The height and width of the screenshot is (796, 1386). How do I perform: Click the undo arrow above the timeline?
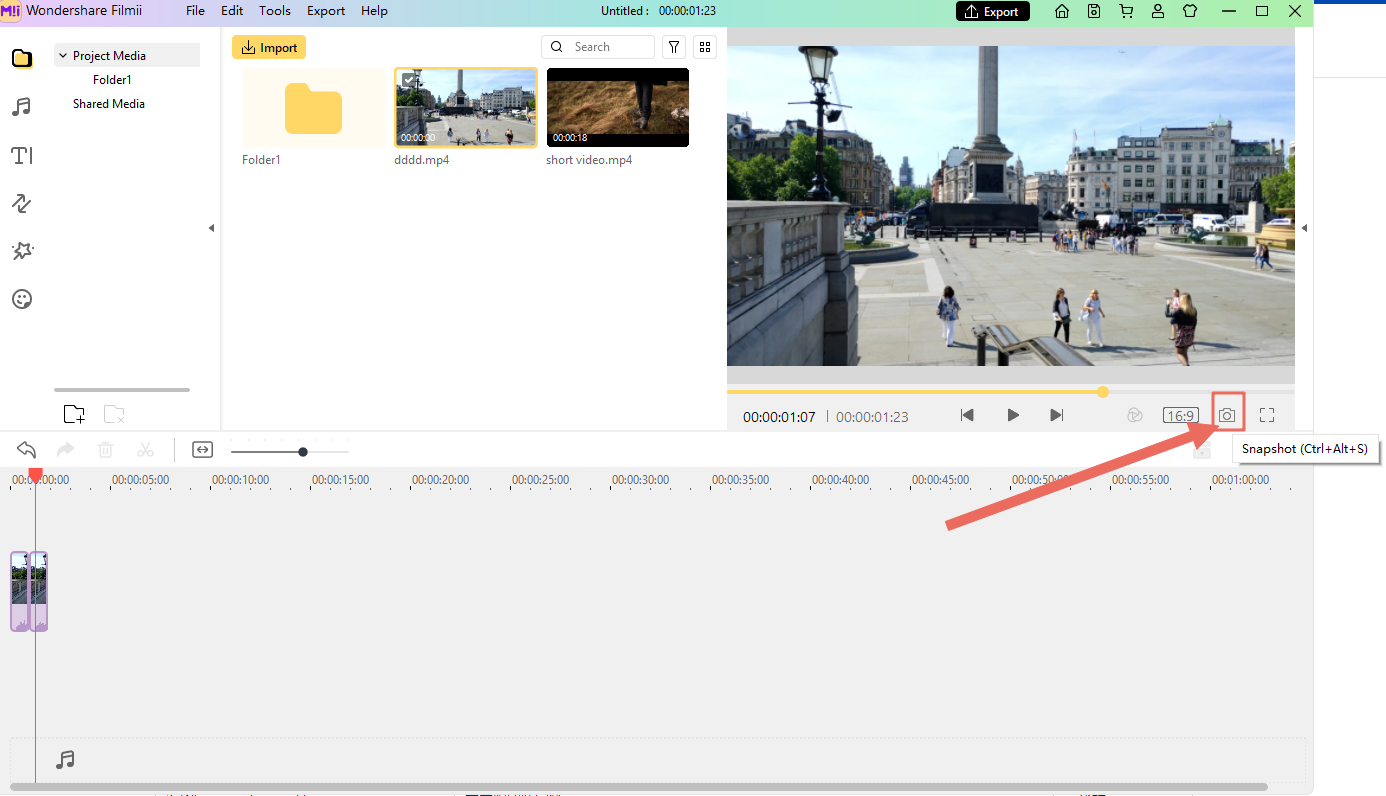pos(27,450)
